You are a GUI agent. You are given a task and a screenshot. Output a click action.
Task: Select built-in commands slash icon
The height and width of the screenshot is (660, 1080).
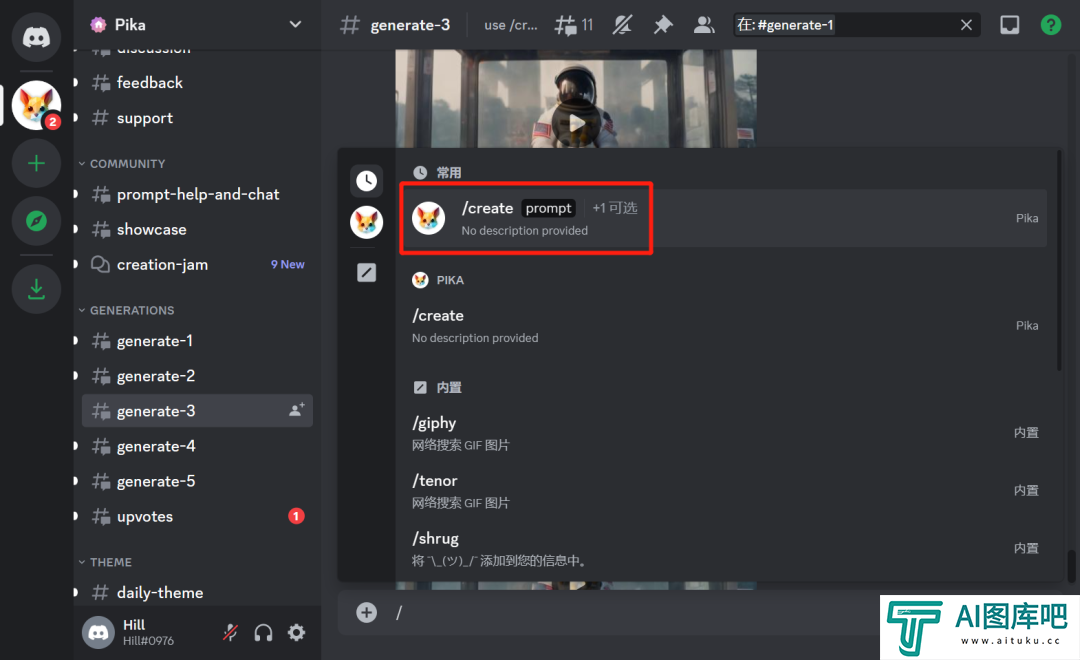pyautogui.click(x=366, y=272)
